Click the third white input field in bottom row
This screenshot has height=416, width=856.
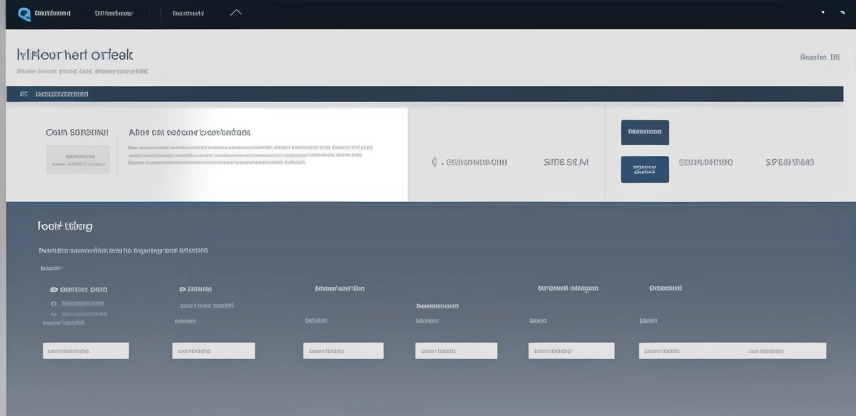[343, 351]
